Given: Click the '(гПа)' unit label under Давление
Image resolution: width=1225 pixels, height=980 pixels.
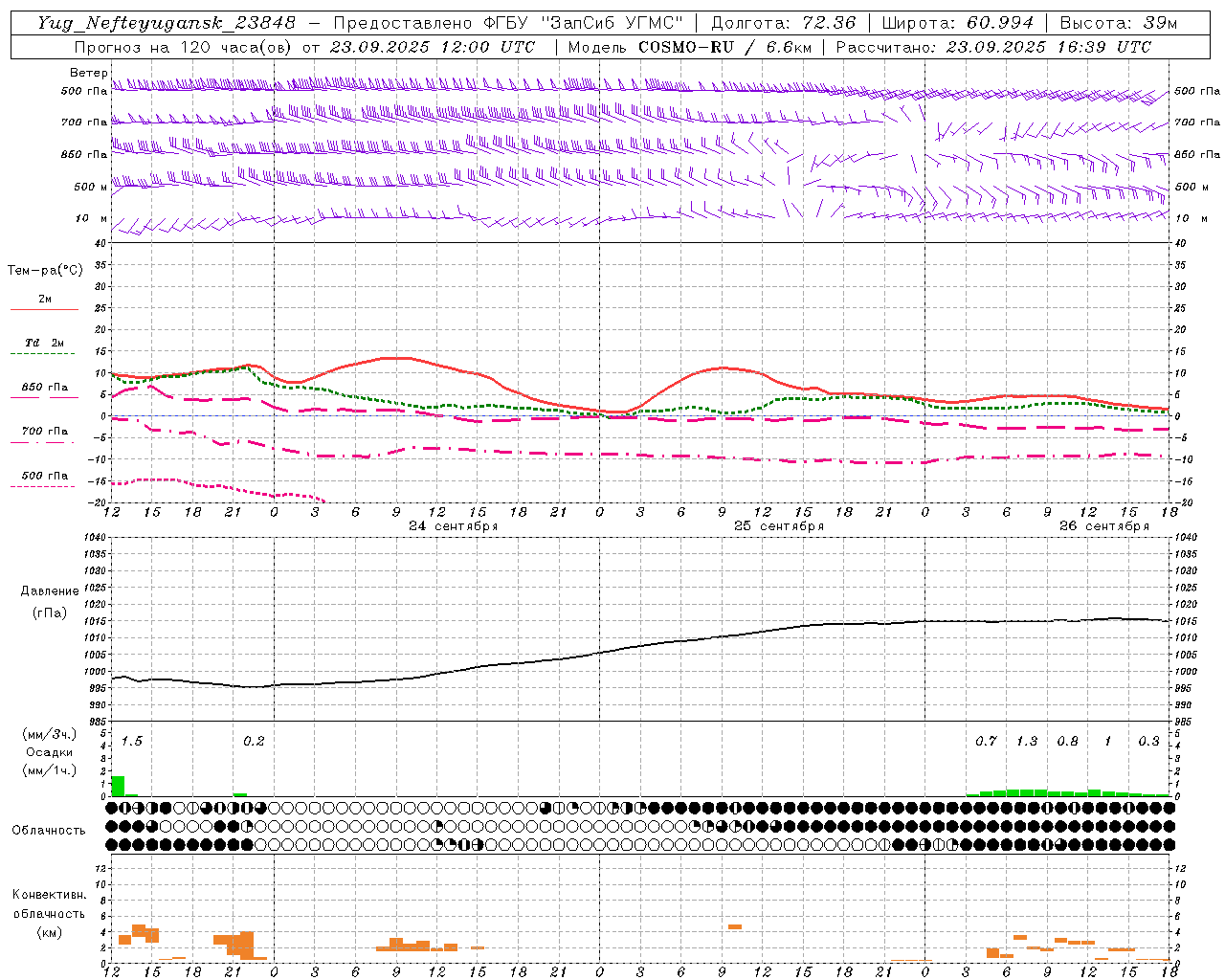Looking at the screenshot, I should click(x=50, y=613).
